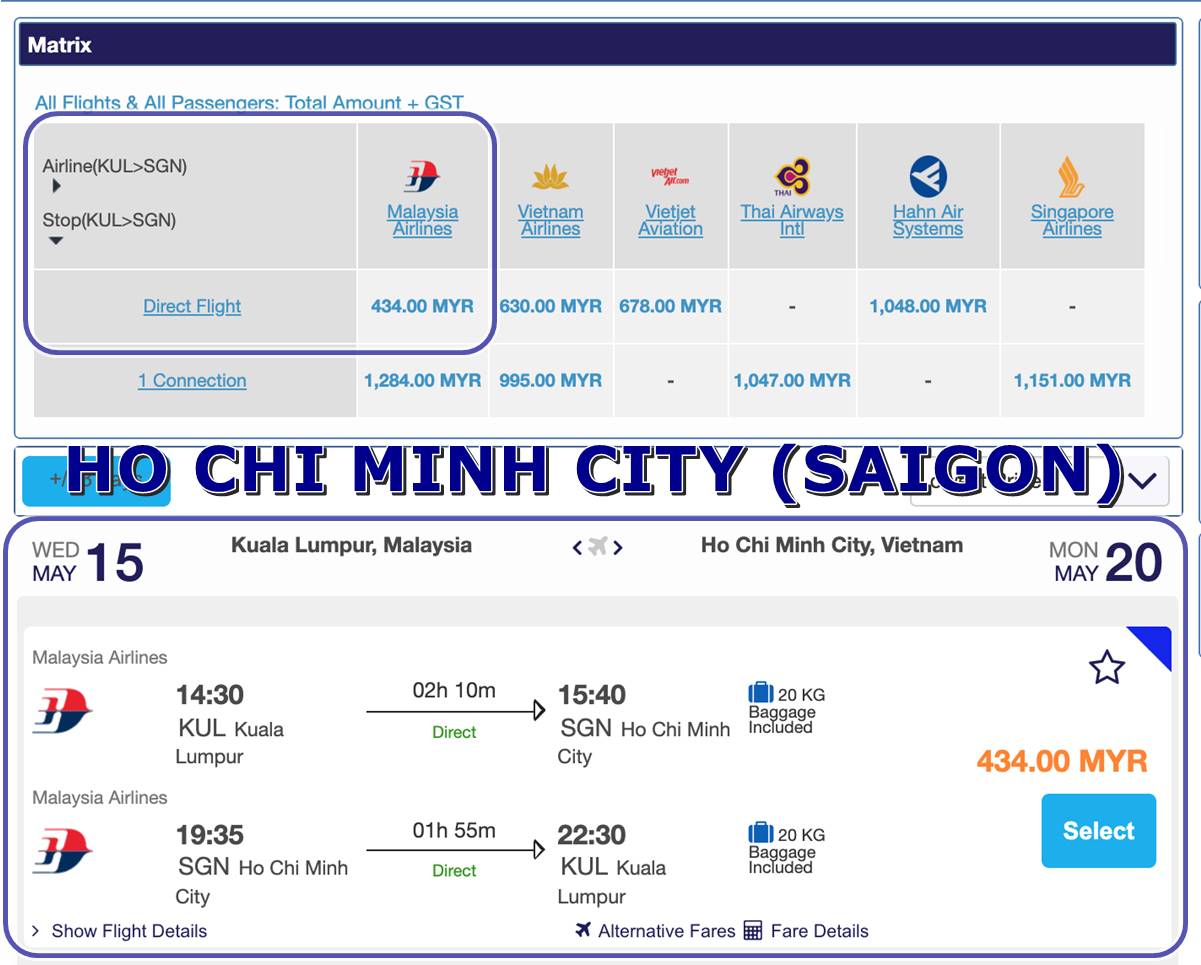Click the Malaysia Airlines logo in matrix
This screenshot has width=1201, height=965.
[422, 178]
